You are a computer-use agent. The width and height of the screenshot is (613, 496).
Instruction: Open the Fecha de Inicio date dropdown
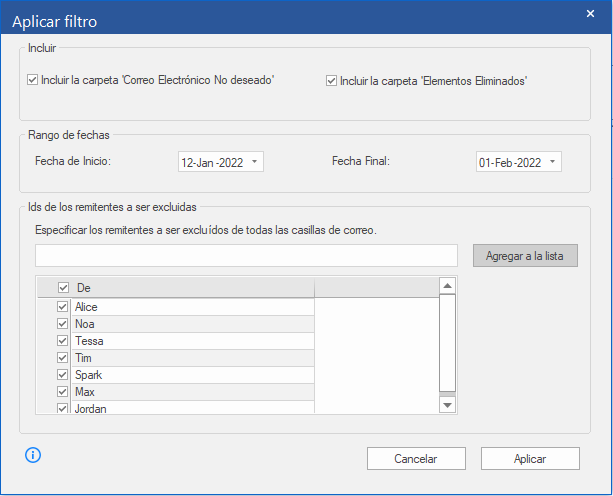pos(255,162)
